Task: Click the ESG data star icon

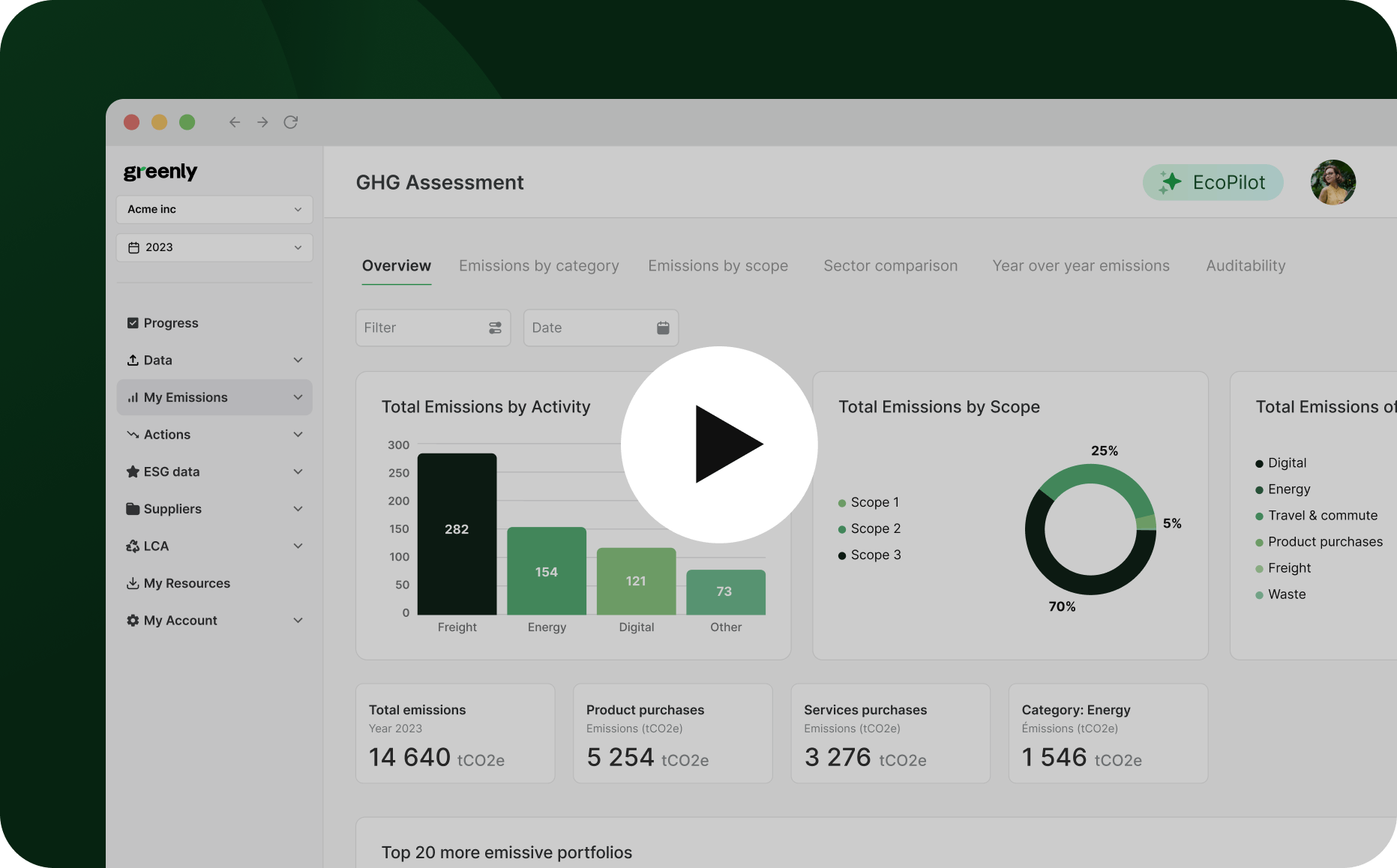Action: [x=133, y=471]
